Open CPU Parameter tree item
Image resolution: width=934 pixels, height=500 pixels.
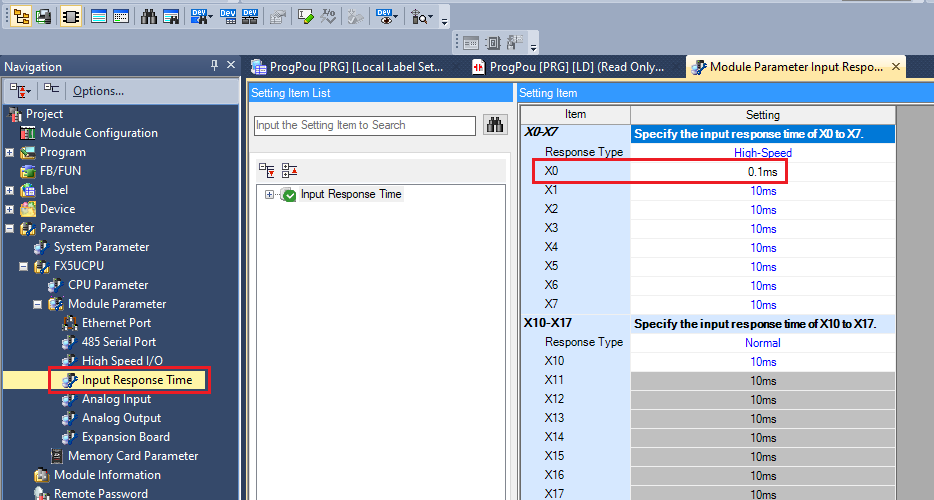pyautogui.click(x=108, y=285)
